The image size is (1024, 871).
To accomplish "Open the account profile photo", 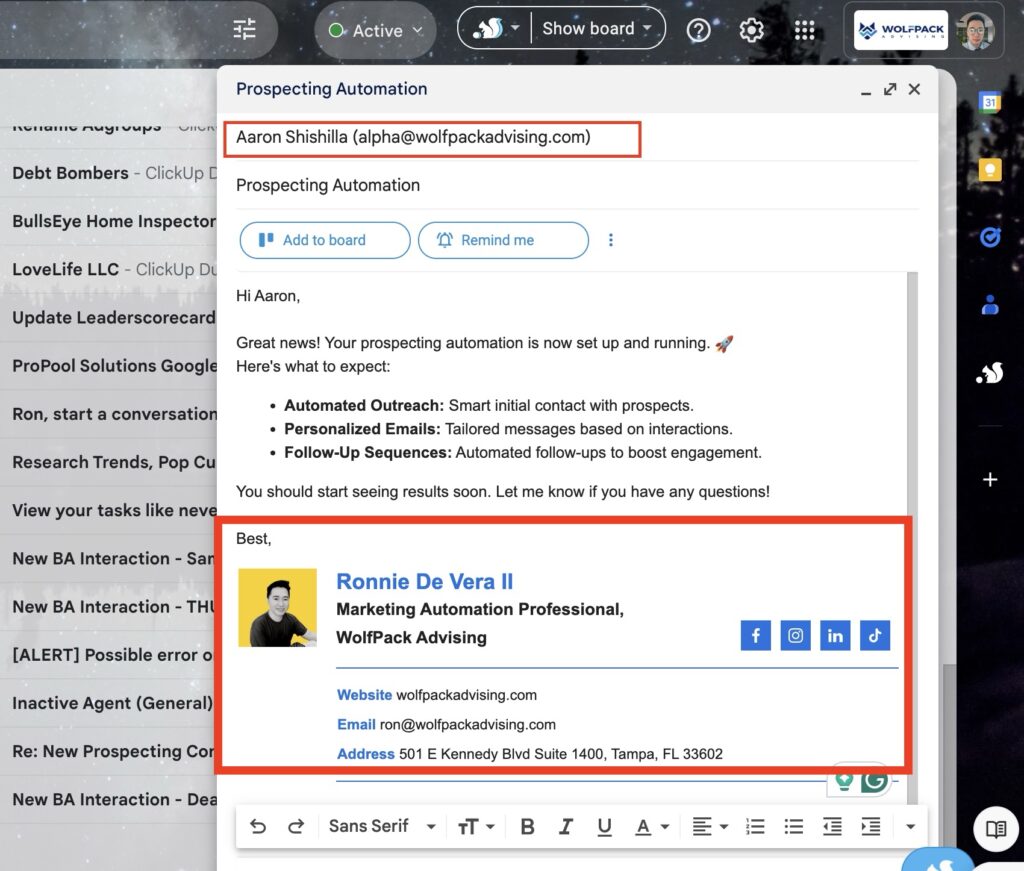I will (976, 30).
